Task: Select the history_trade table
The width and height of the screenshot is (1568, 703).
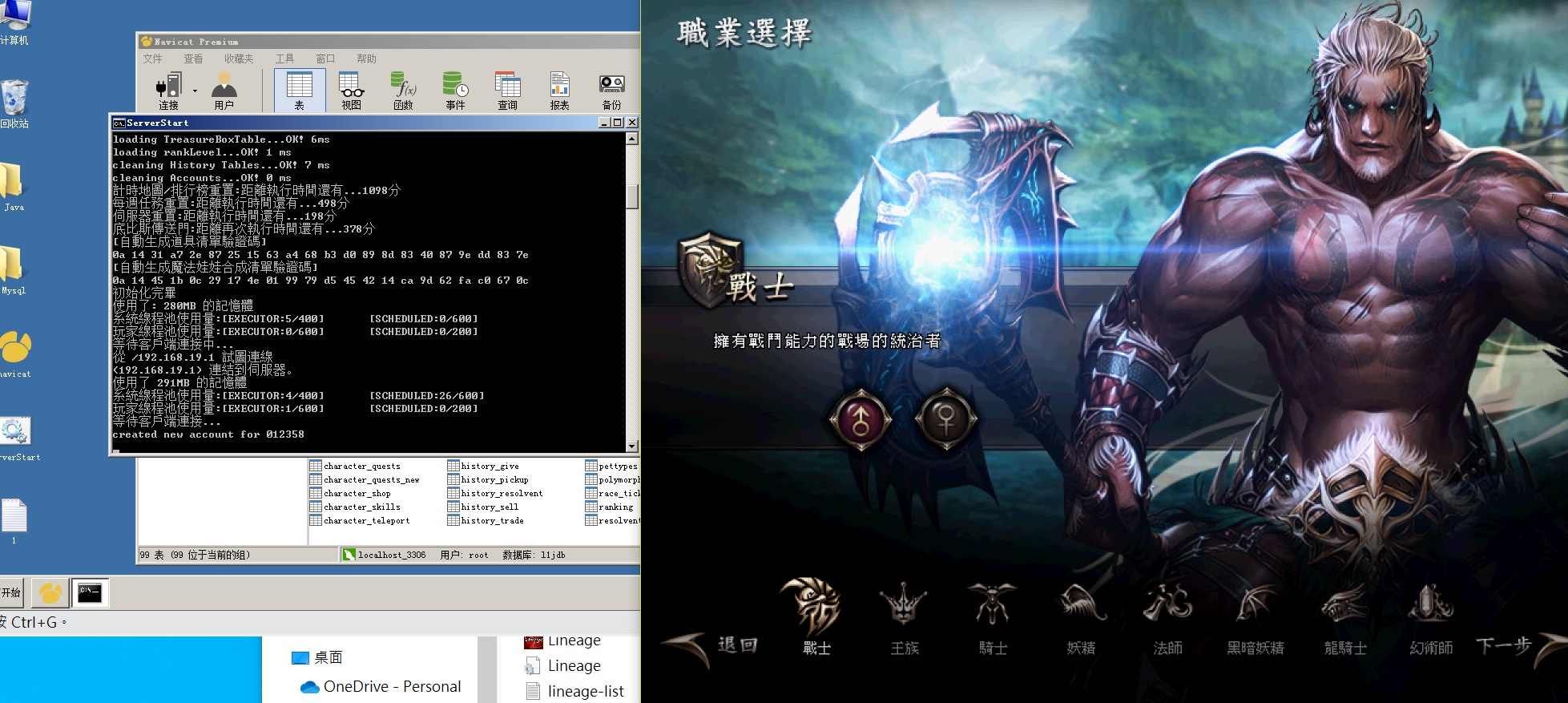Action: tap(486, 520)
